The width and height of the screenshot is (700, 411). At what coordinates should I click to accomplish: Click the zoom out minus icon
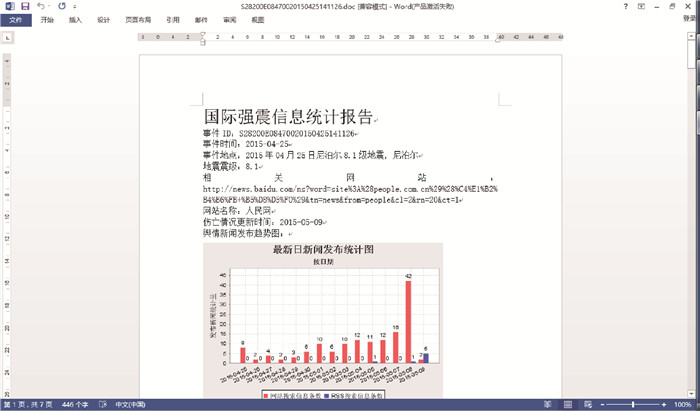tap(600, 404)
